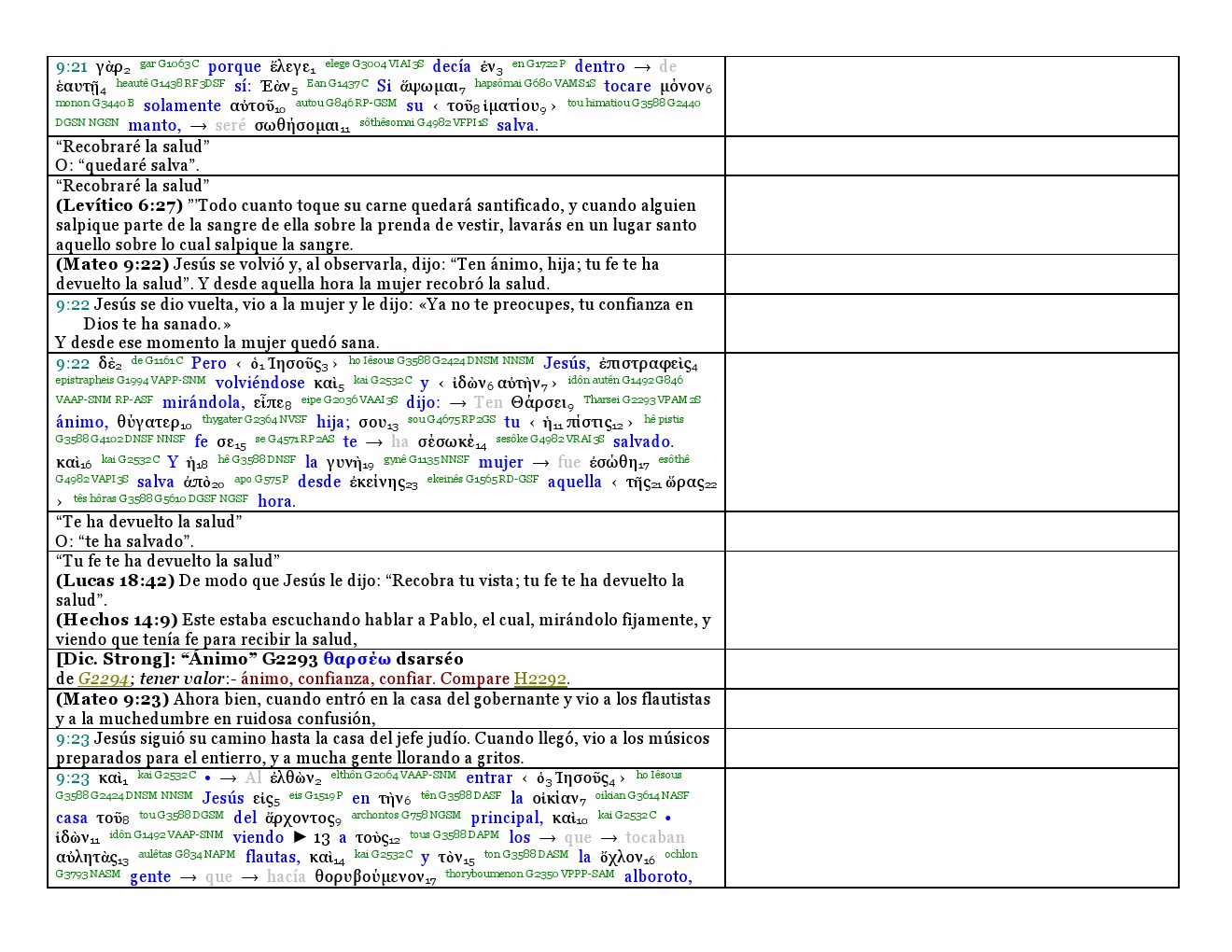Click the phrase "“Tu fe te ha devuelto la salud”"
1232x952 pixels.
click(168, 561)
